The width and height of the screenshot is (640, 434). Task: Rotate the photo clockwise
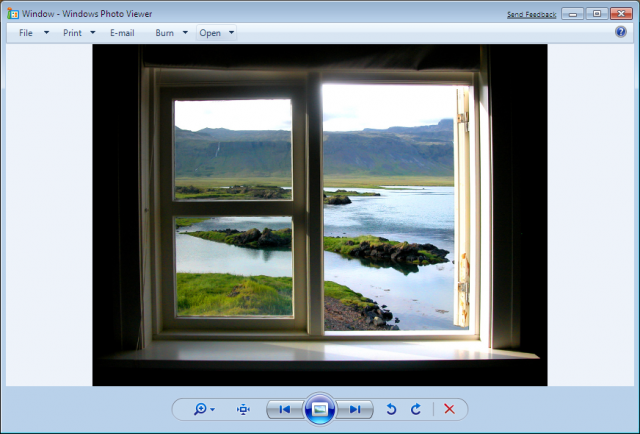(x=416, y=409)
